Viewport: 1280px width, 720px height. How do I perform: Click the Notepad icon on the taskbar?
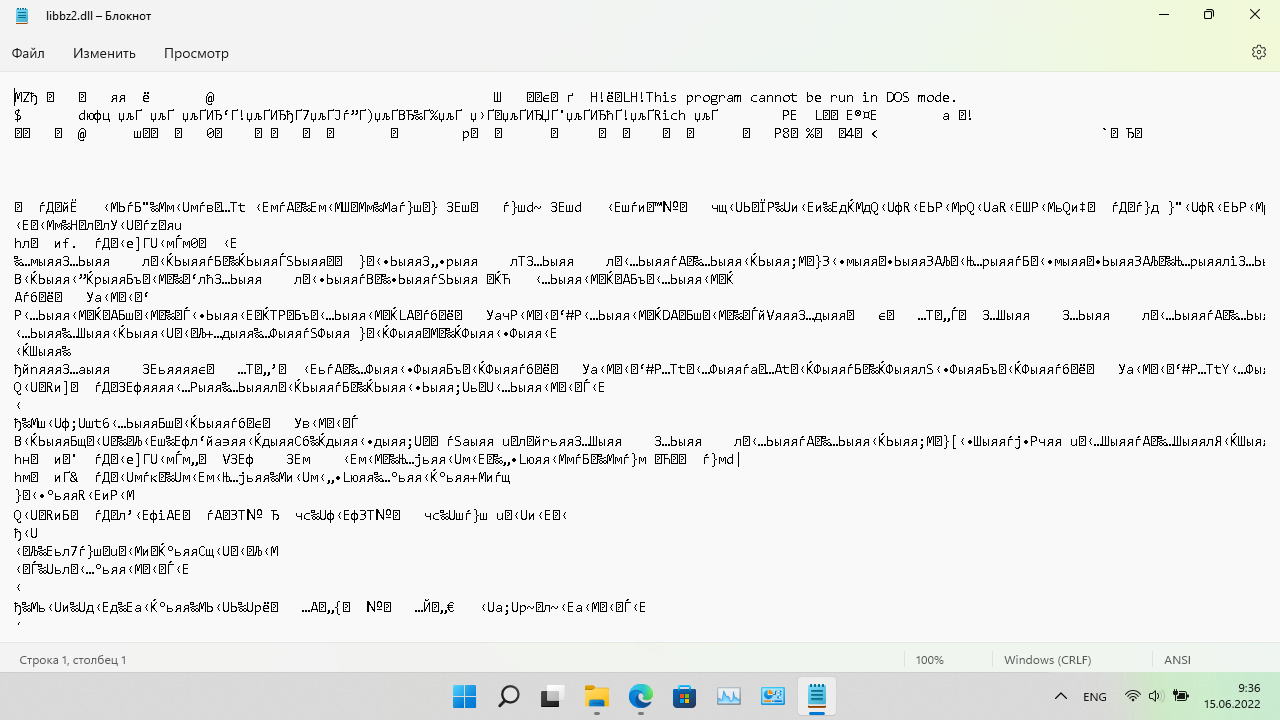point(816,696)
